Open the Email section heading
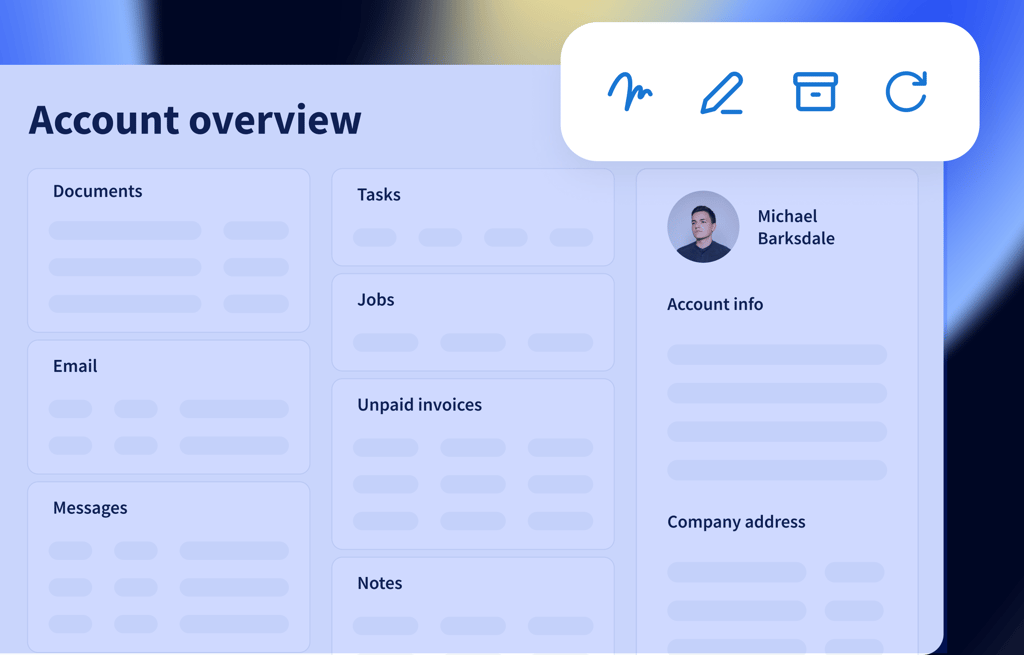 coord(75,366)
